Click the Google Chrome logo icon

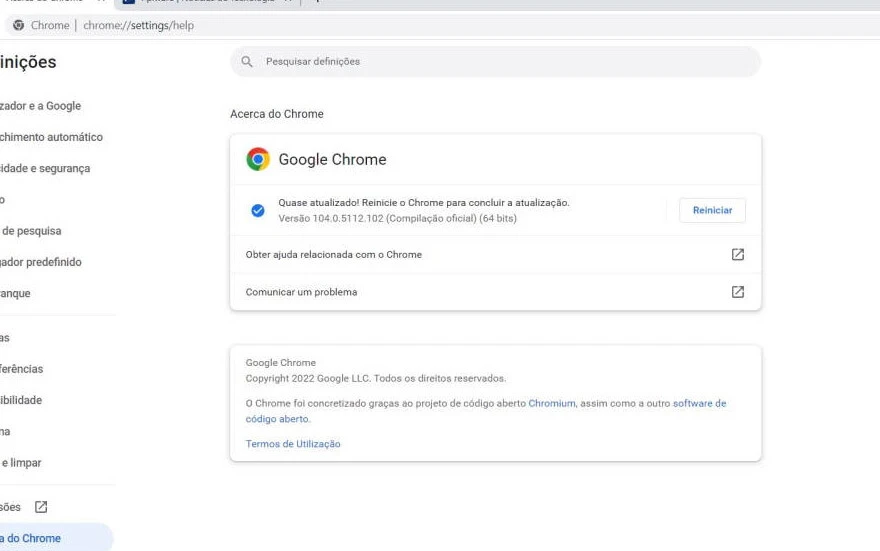(258, 159)
